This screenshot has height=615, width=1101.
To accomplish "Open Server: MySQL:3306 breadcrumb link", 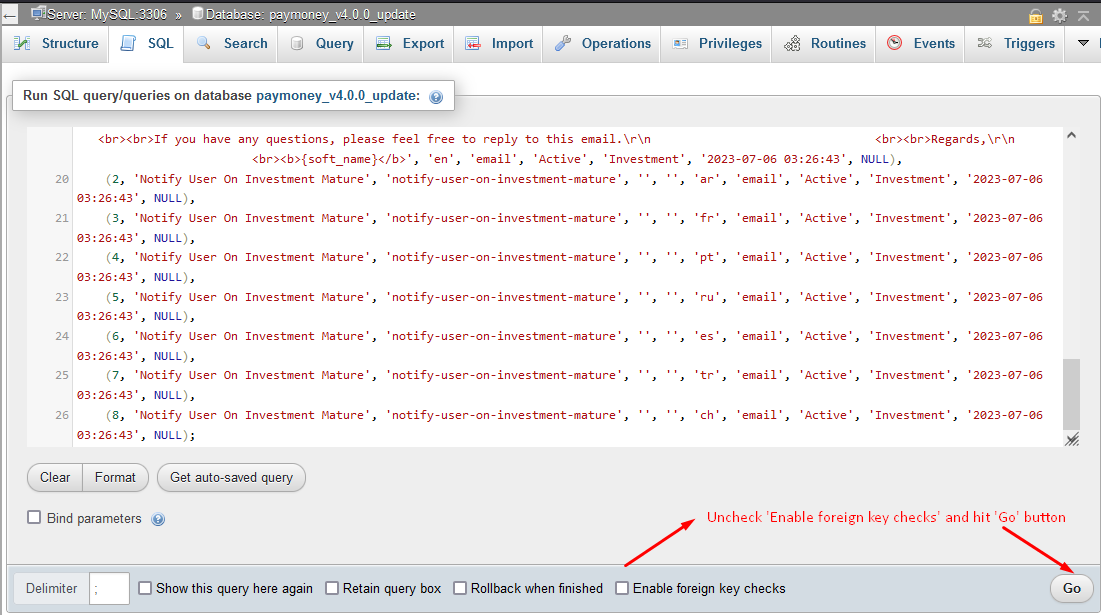I will point(98,14).
